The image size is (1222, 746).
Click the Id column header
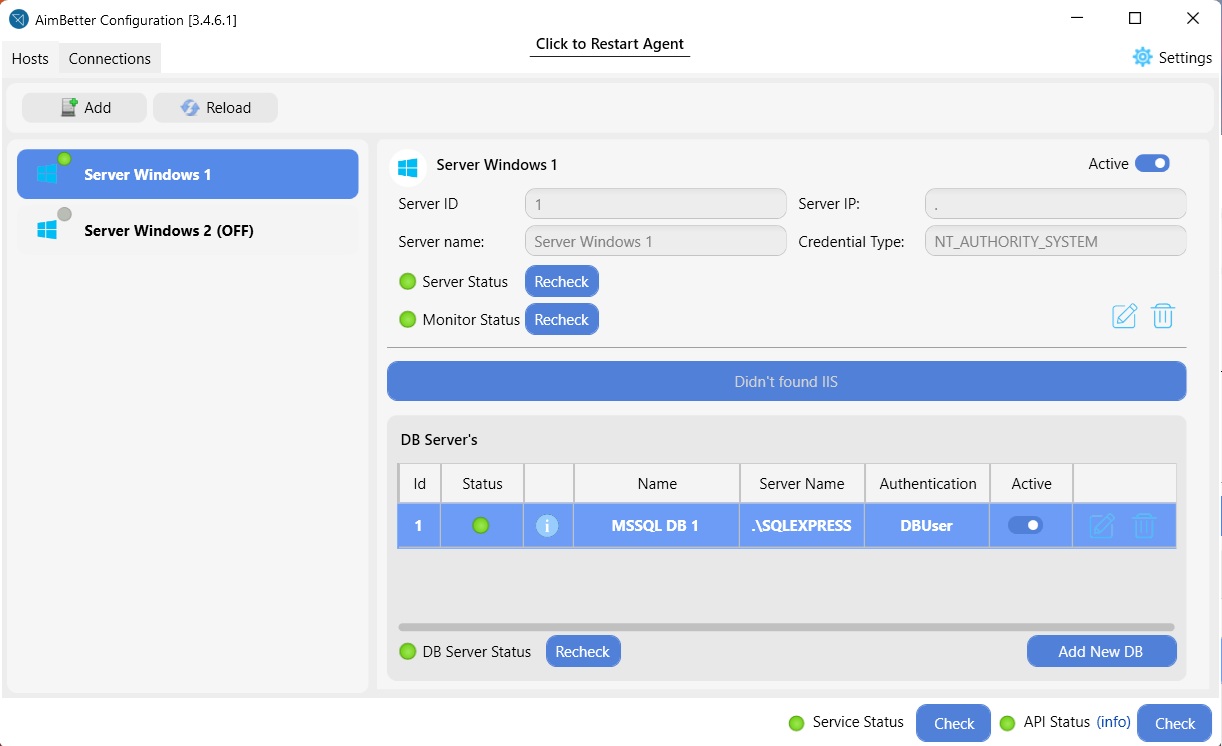tap(420, 484)
